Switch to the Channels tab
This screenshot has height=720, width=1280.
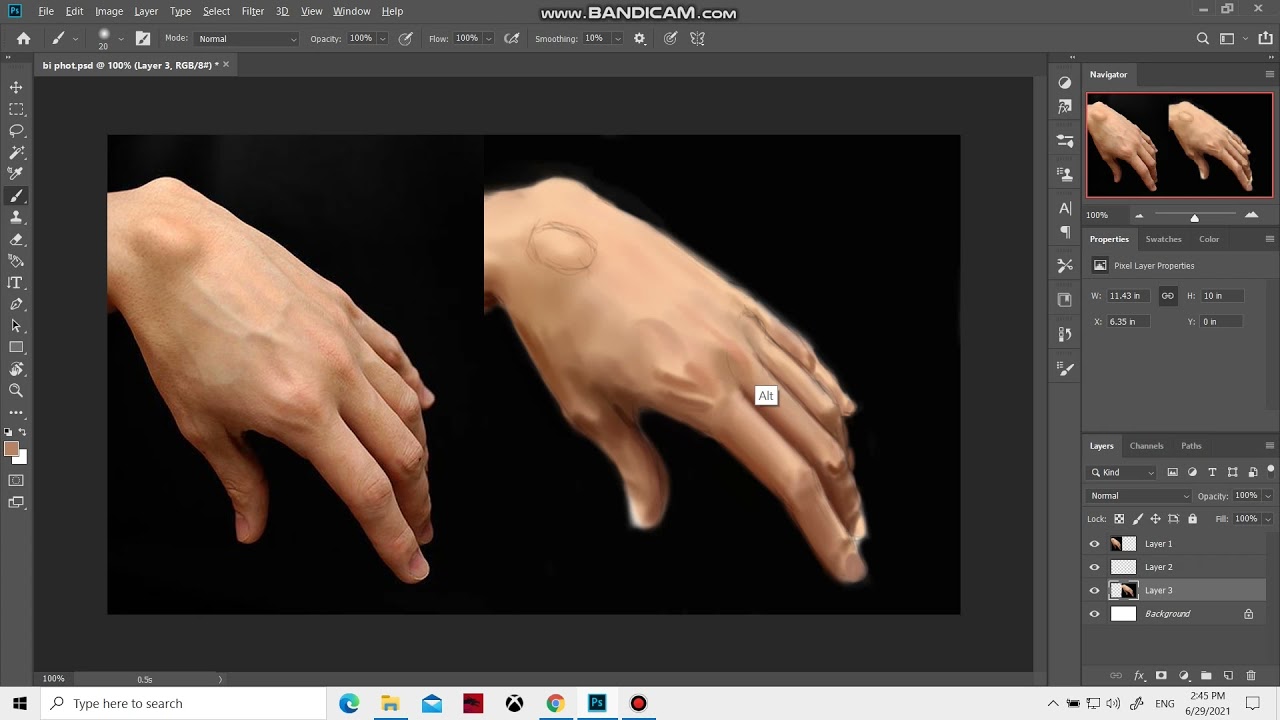[1146, 446]
